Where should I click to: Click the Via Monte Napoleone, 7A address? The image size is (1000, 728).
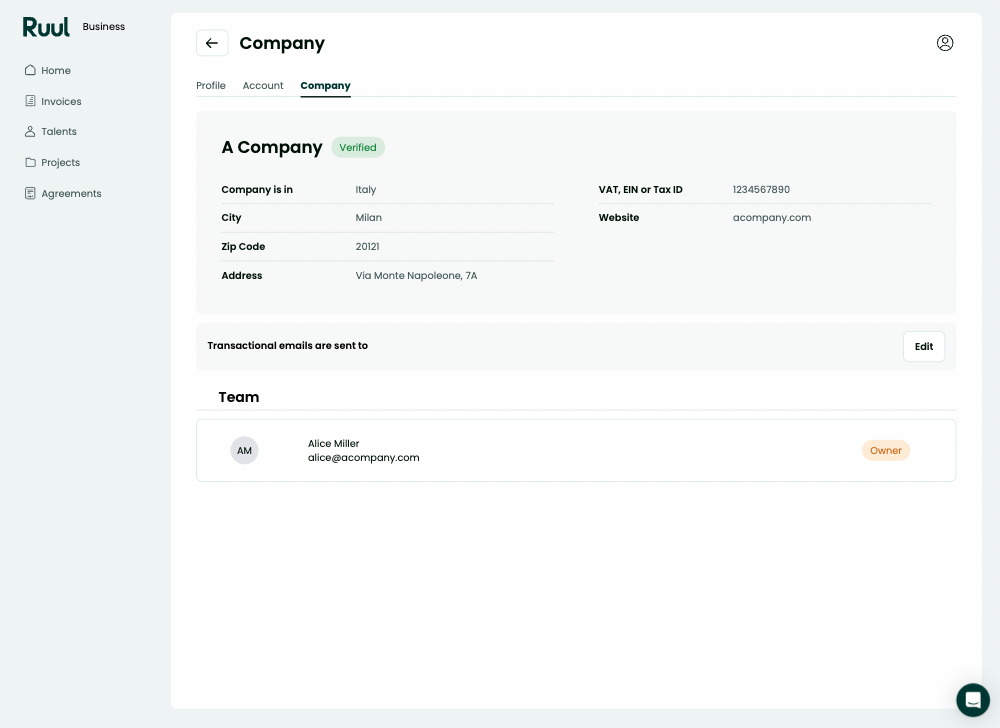[416, 275]
